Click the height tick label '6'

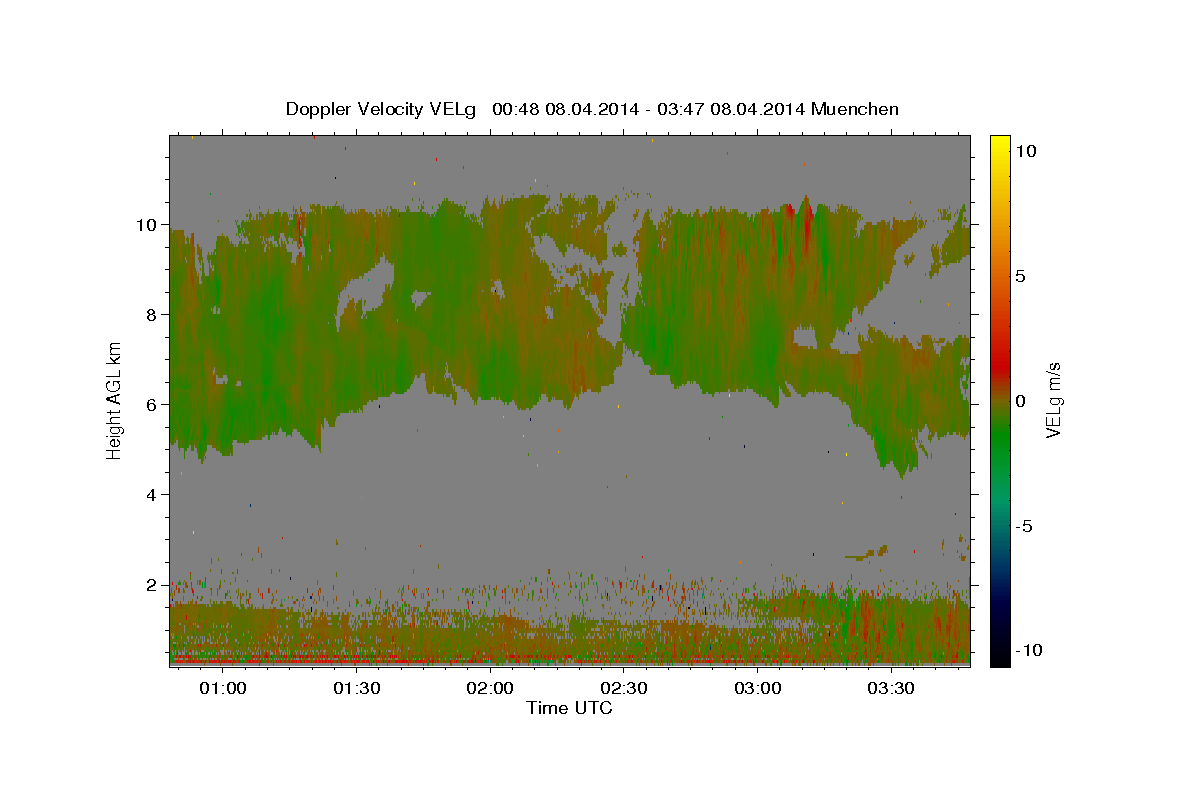coord(152,405)
